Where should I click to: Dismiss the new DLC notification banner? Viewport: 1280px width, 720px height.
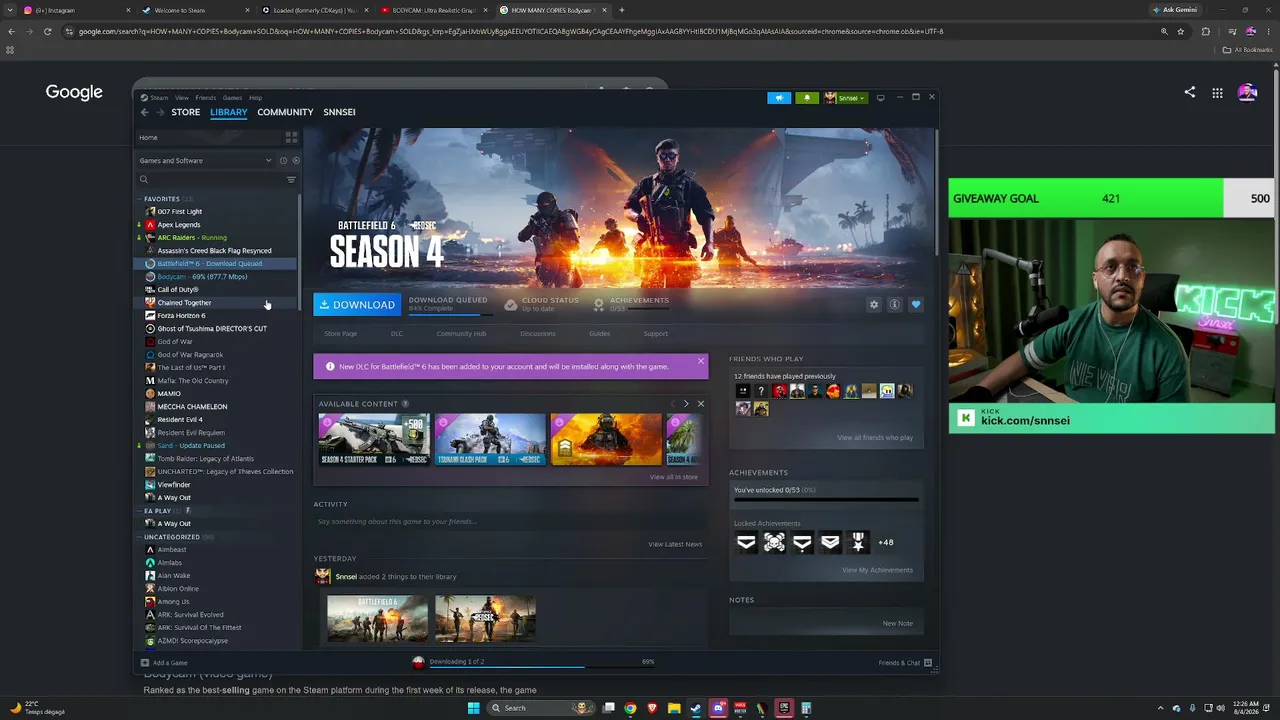[701, 360]
